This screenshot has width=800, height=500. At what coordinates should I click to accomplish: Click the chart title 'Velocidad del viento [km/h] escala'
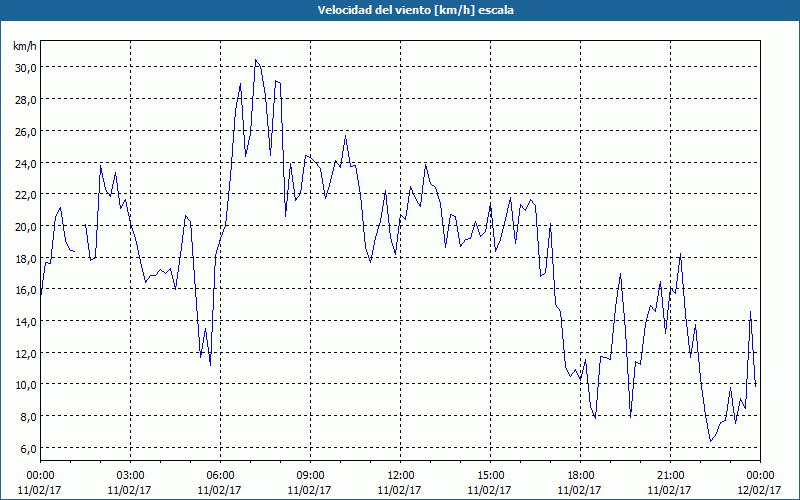point(415,10)
